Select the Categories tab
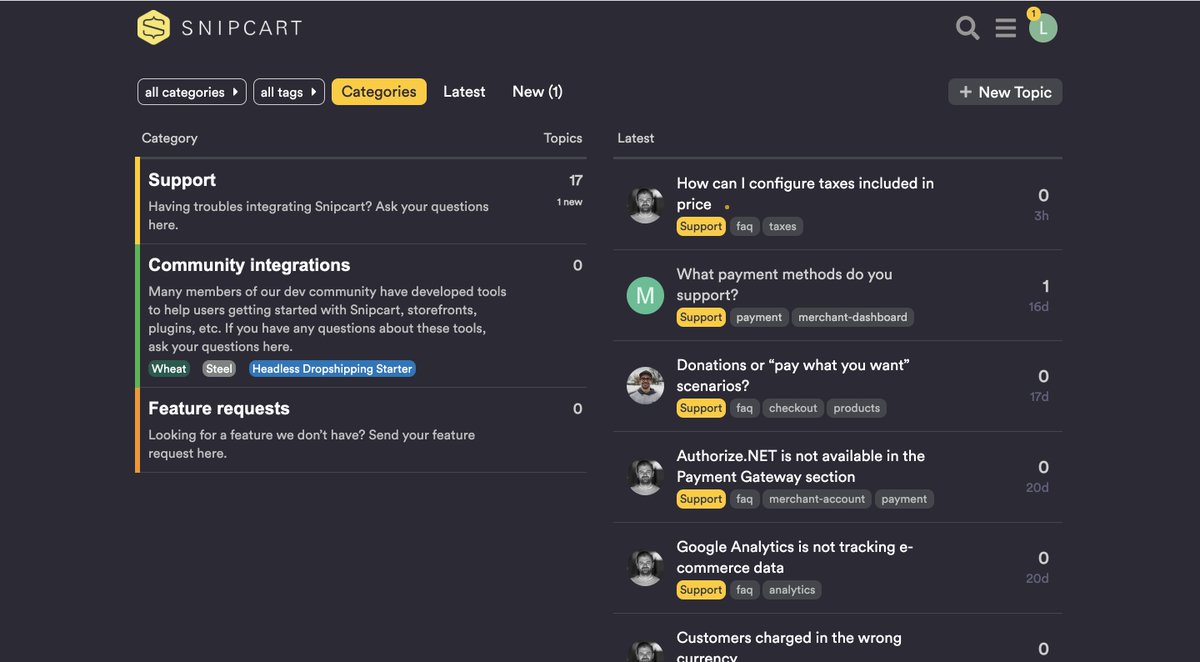The width and height of the screenshot is (1200, 662). [378, 90]
